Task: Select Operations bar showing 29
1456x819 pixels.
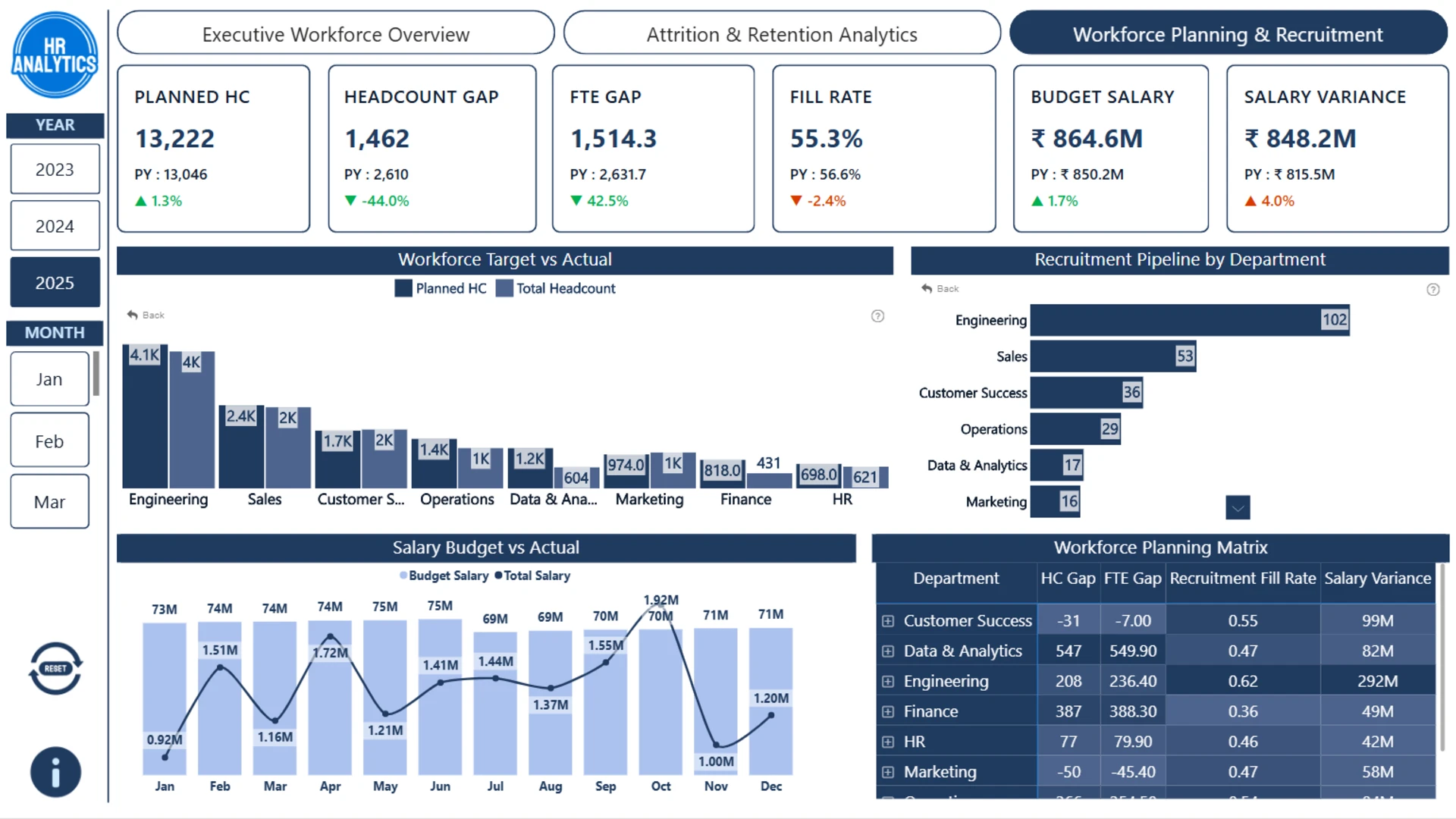Action: pyautogui.click(x=1075, y=429)
